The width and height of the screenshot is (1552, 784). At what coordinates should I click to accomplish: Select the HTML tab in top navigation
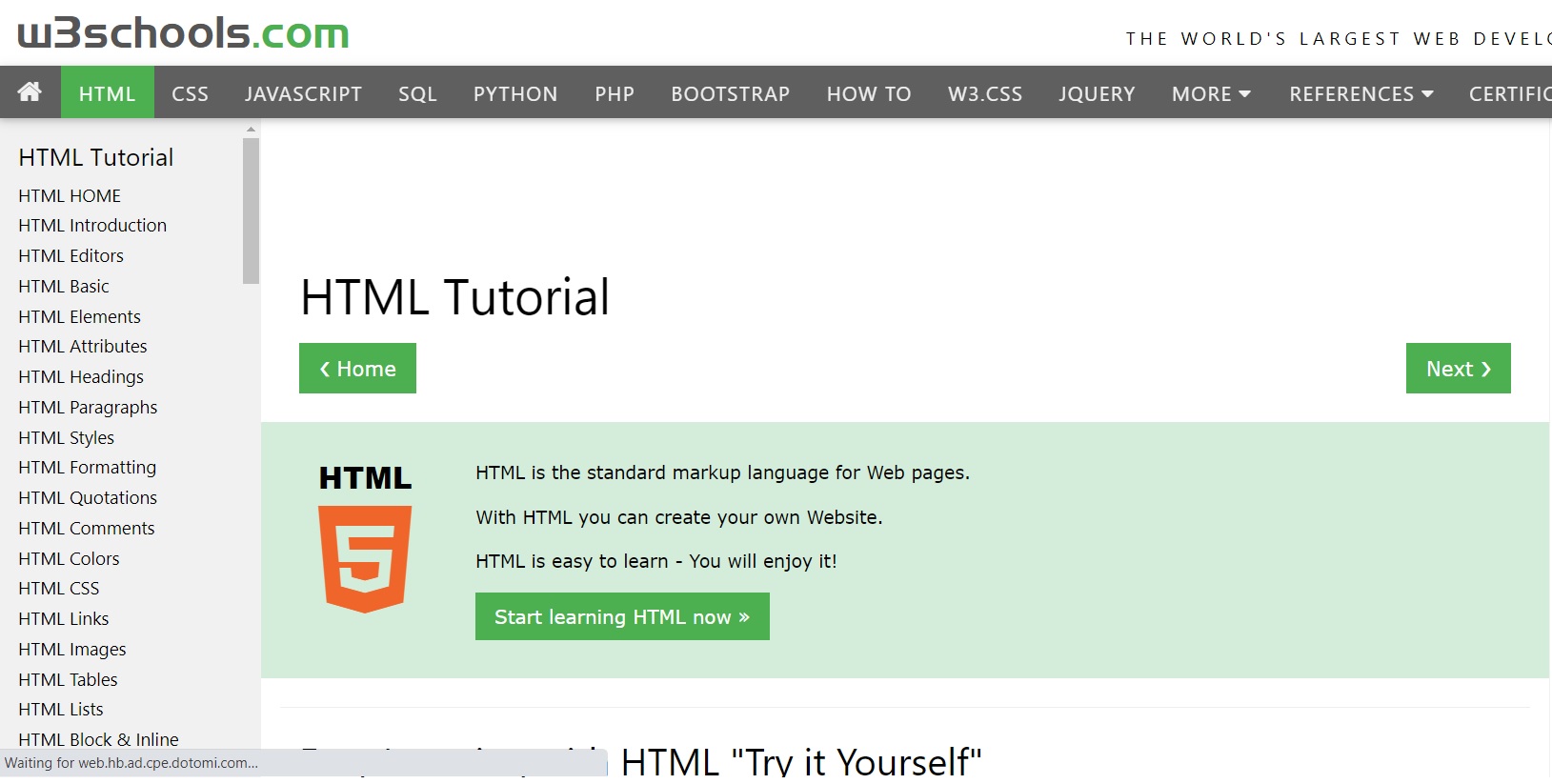(108, 93)
